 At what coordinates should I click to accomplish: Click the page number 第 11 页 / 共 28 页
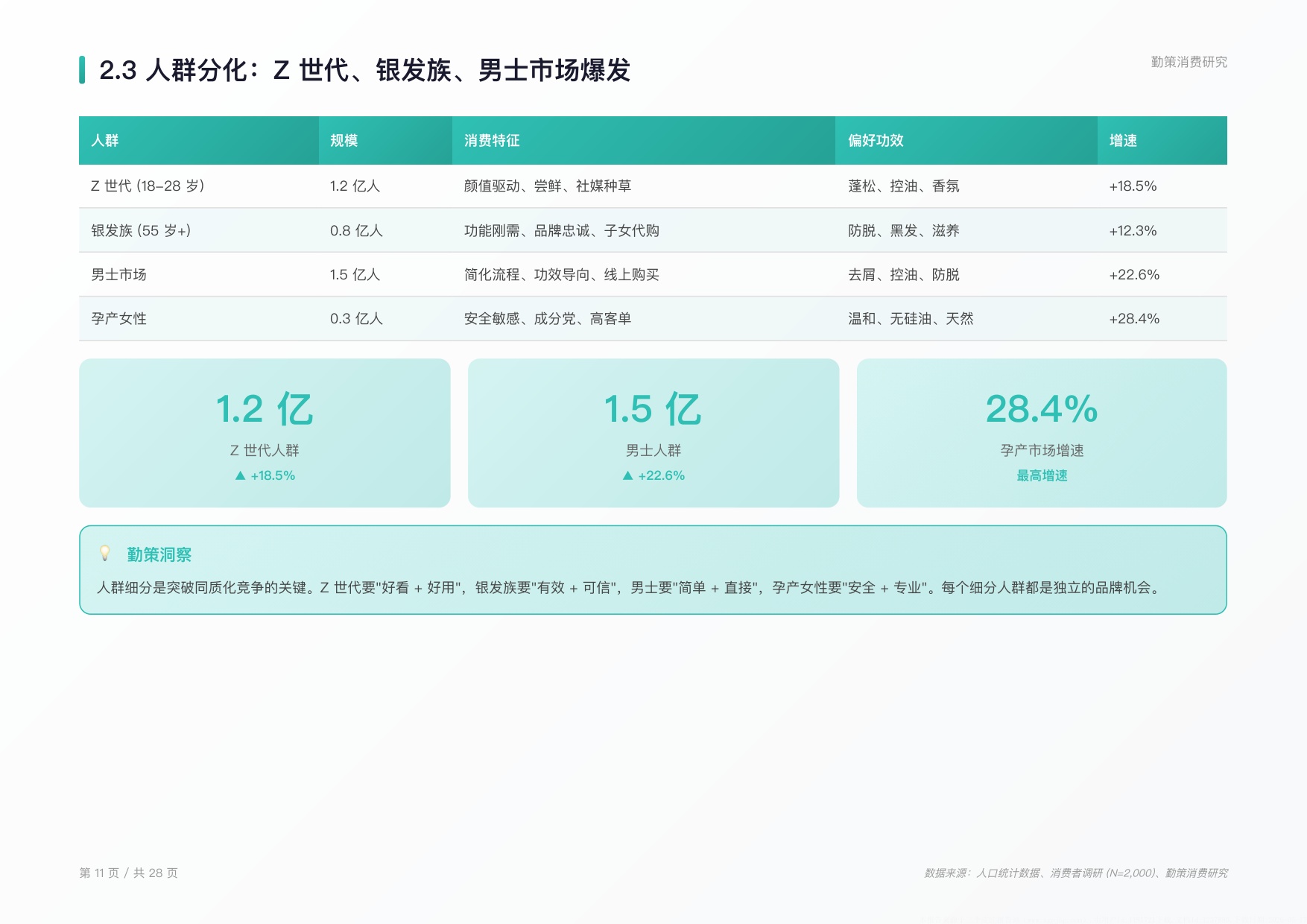[128, 873]
